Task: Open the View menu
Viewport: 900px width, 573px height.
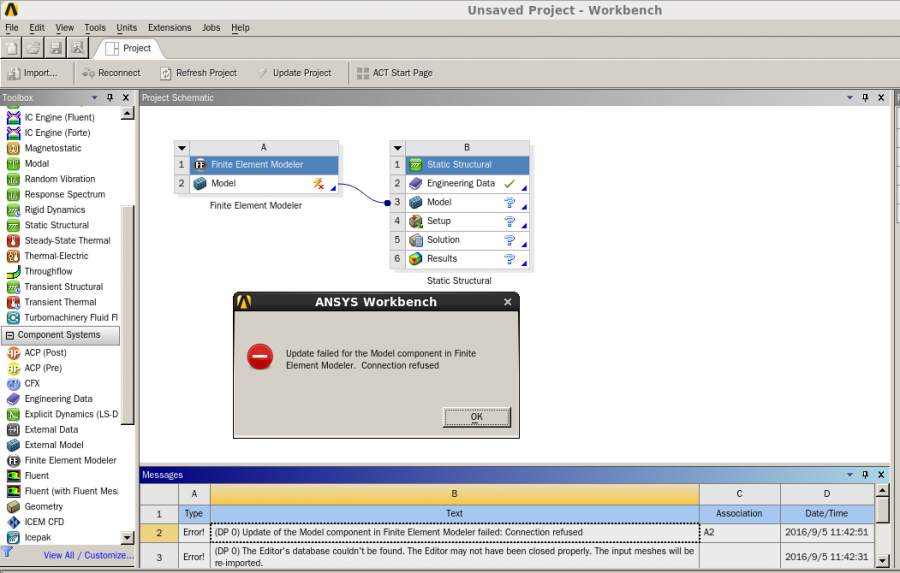Action: coord(64,28)
